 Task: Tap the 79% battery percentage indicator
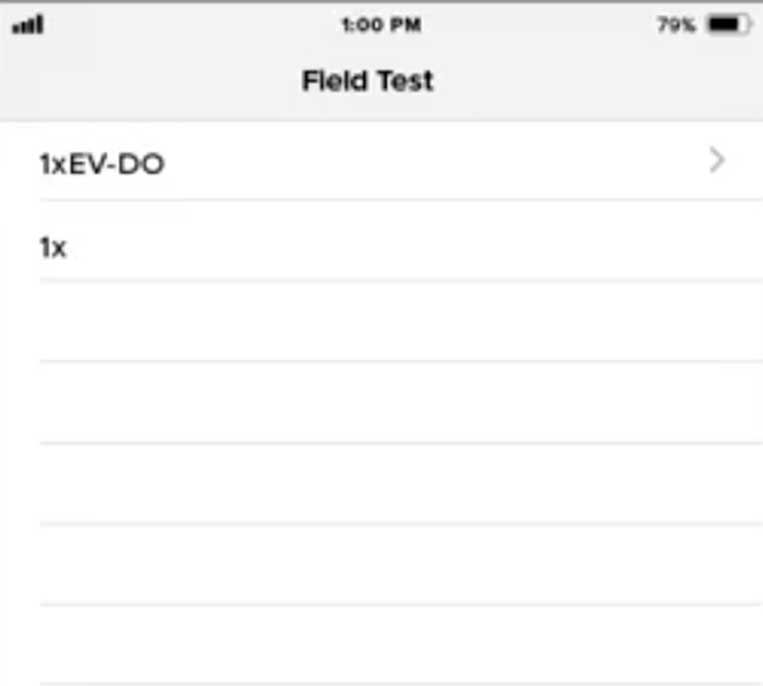(676, 24)
